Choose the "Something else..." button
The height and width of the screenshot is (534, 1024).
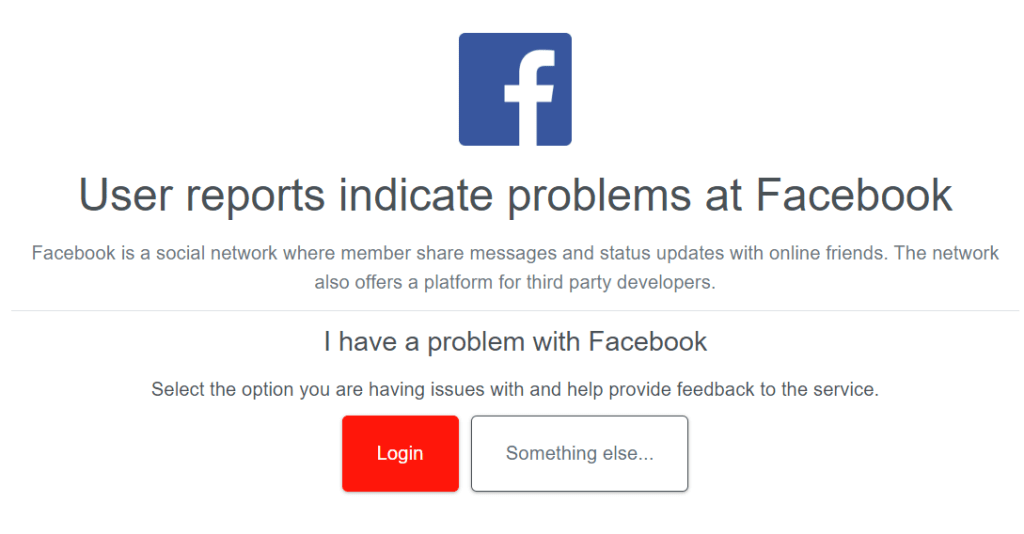point(579,454)
